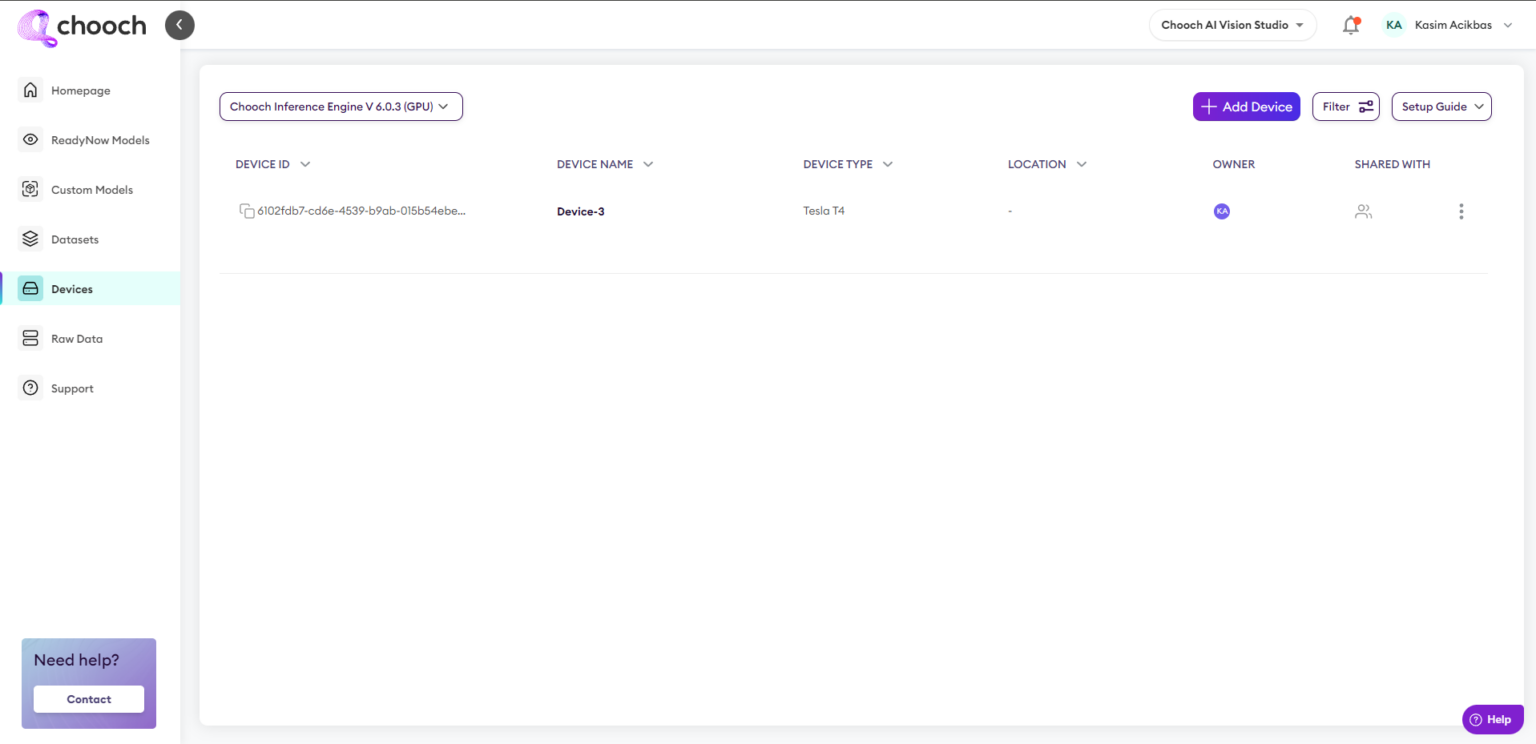Image resolution: width=1536 pixels, height=744 pixels.
Task: Sort by Location column chevron
Action: click(1081, 164)
